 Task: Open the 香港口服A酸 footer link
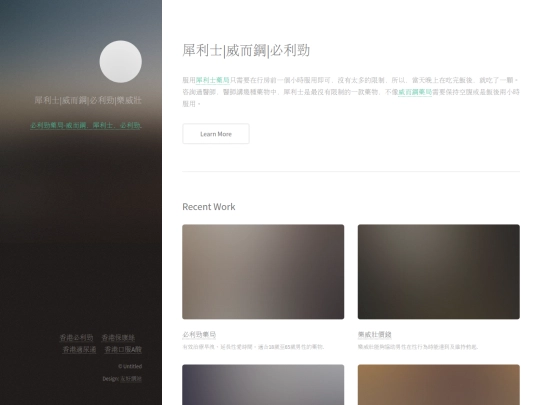pos(123,350)
